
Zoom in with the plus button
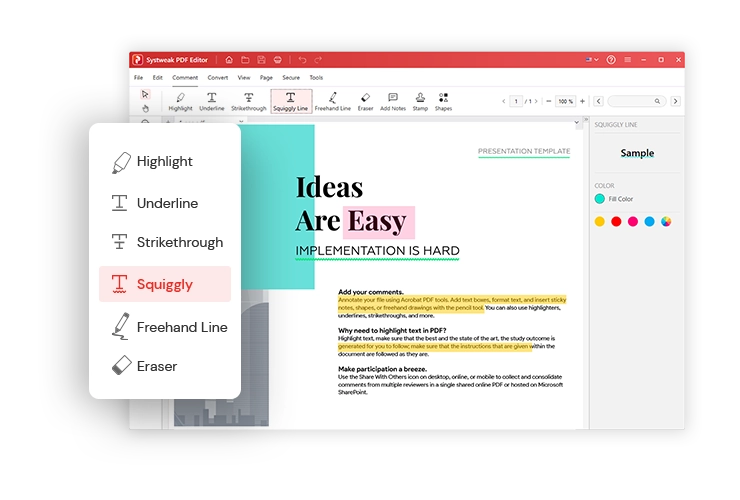click(582, 101)
